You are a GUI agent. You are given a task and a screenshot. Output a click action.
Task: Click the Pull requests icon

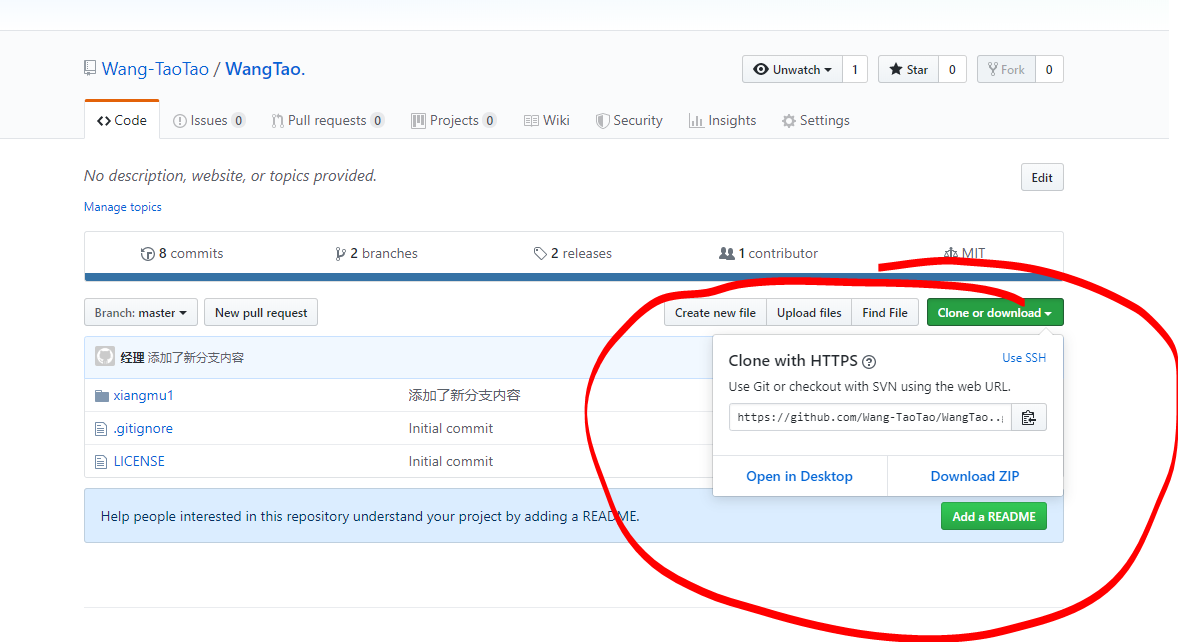(277, 121)
